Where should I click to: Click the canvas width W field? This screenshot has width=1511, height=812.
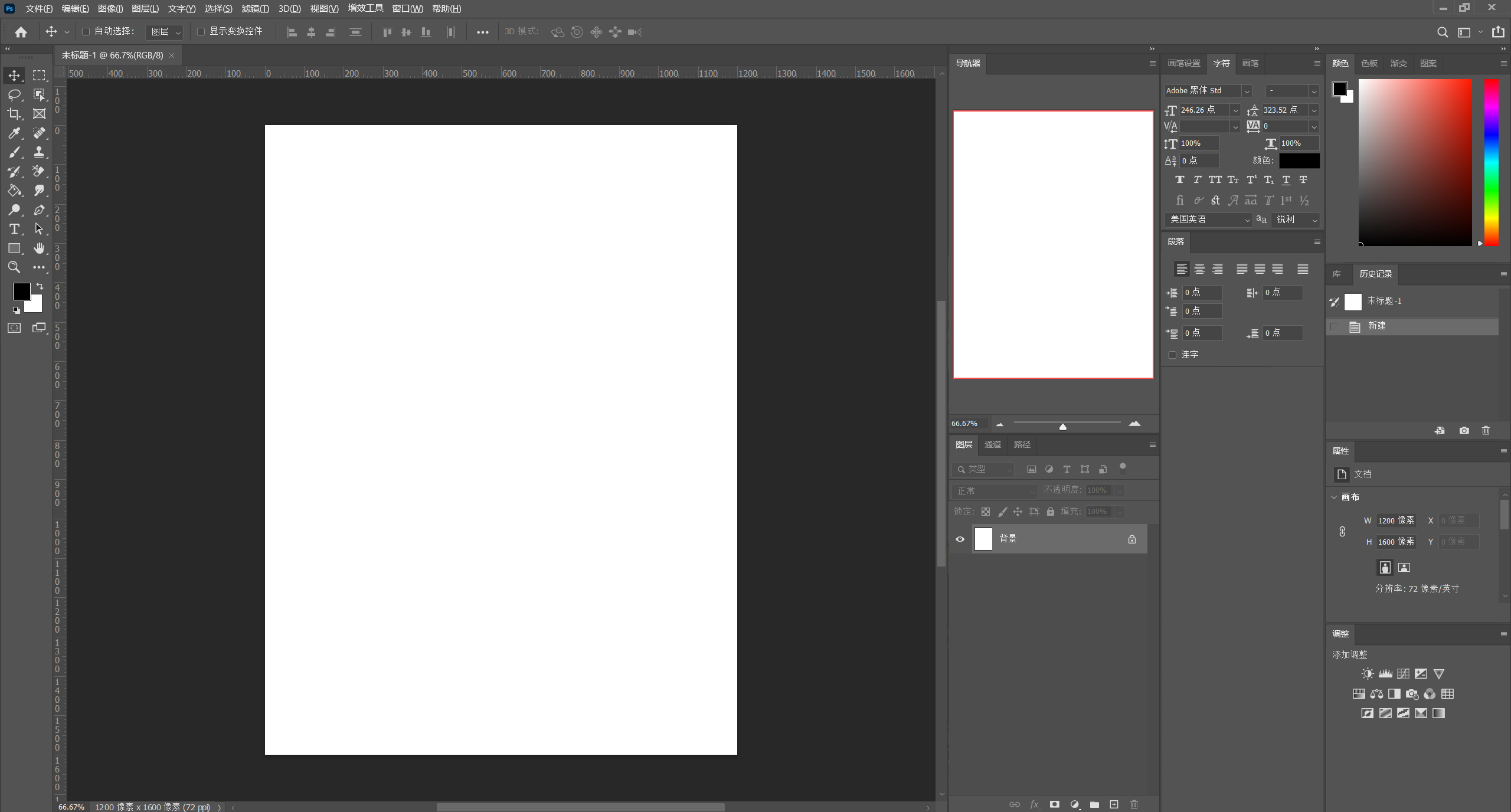pos(1396,520)
